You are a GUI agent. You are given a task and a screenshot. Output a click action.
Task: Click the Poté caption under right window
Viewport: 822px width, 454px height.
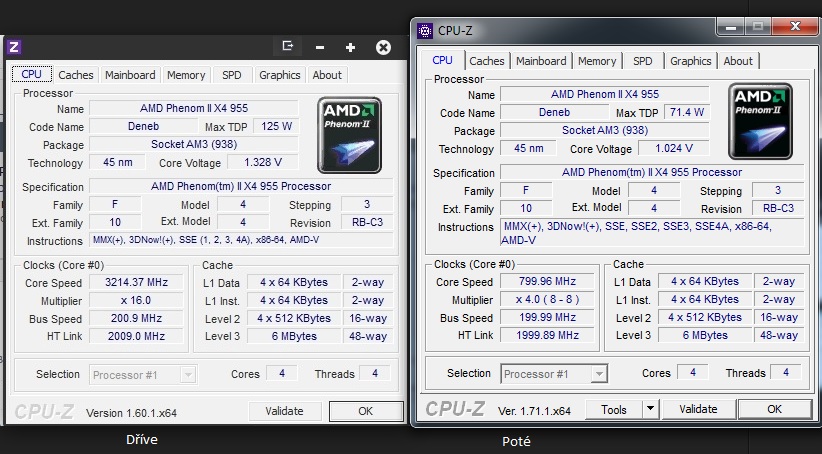[x=516, y=441]
